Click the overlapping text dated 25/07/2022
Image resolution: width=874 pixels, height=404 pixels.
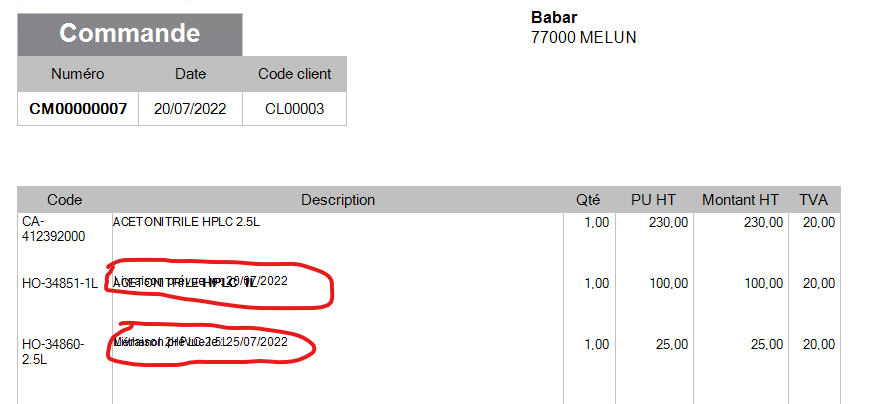[201, 341]
